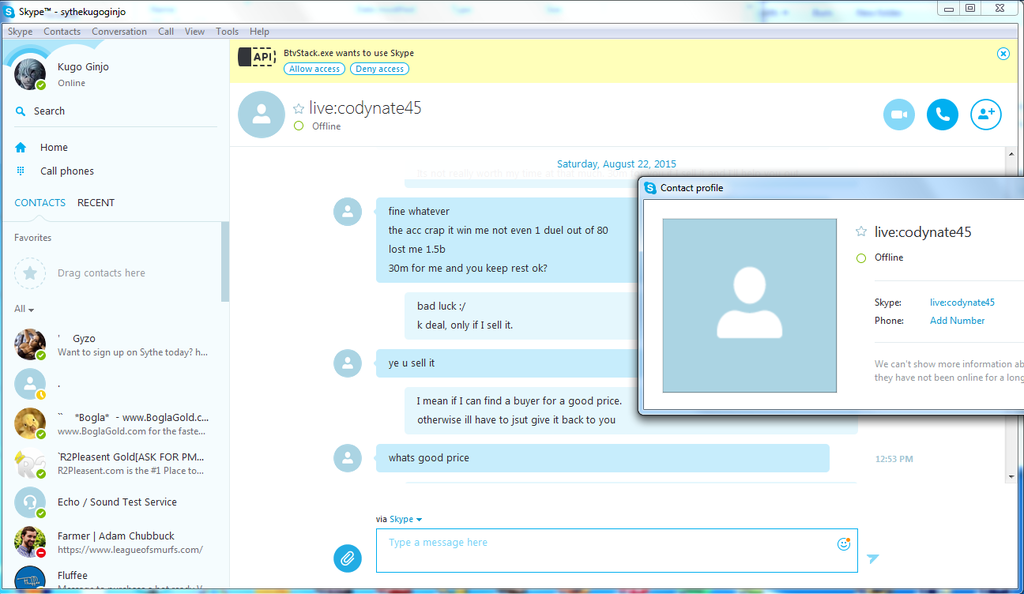Click the 'whats good price' message
The width and height of the screenshot is (1024, 594).
pyautogui.click(x=602, y=458)
